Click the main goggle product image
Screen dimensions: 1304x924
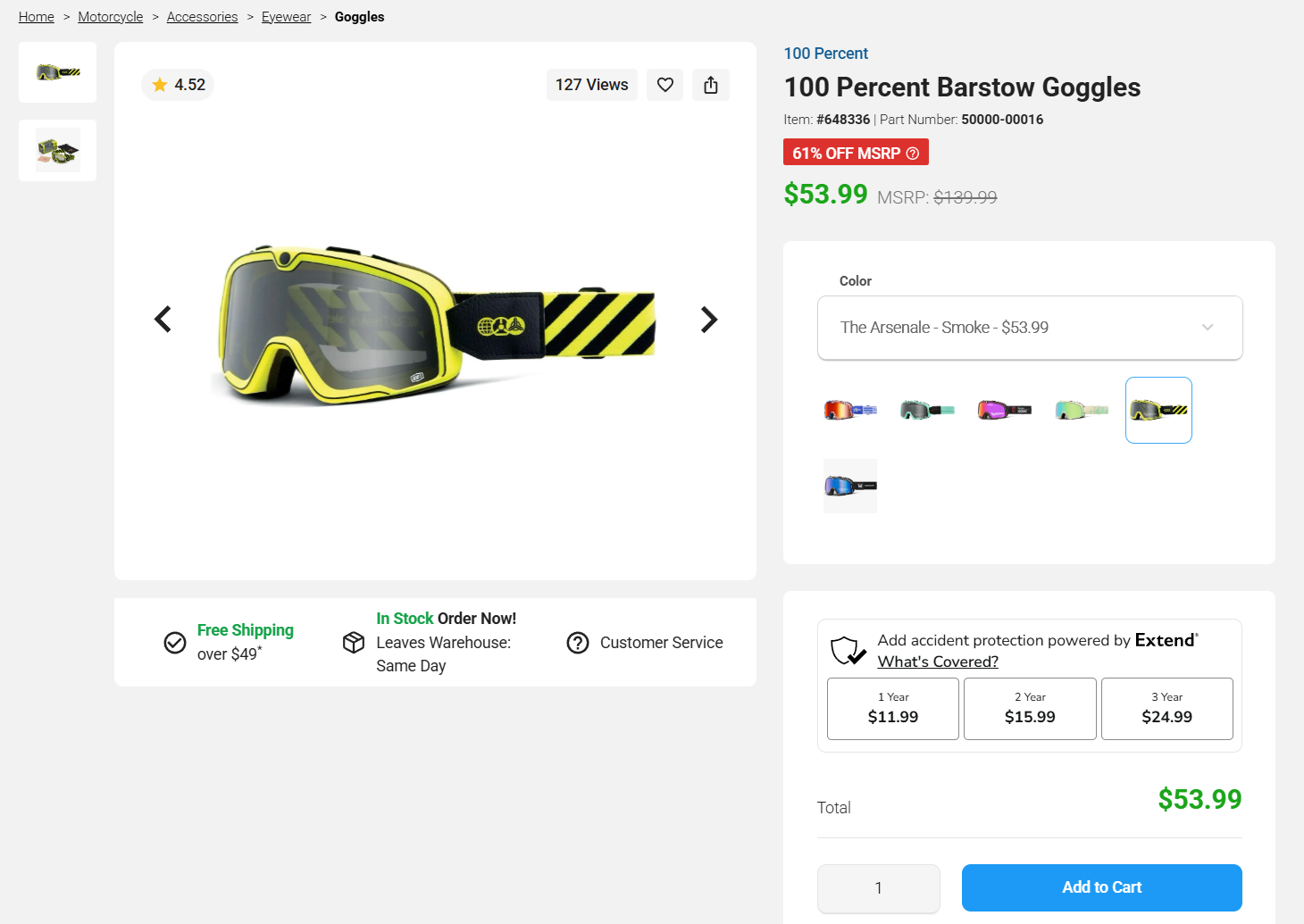pyautogui.click(x=436, y=323)
